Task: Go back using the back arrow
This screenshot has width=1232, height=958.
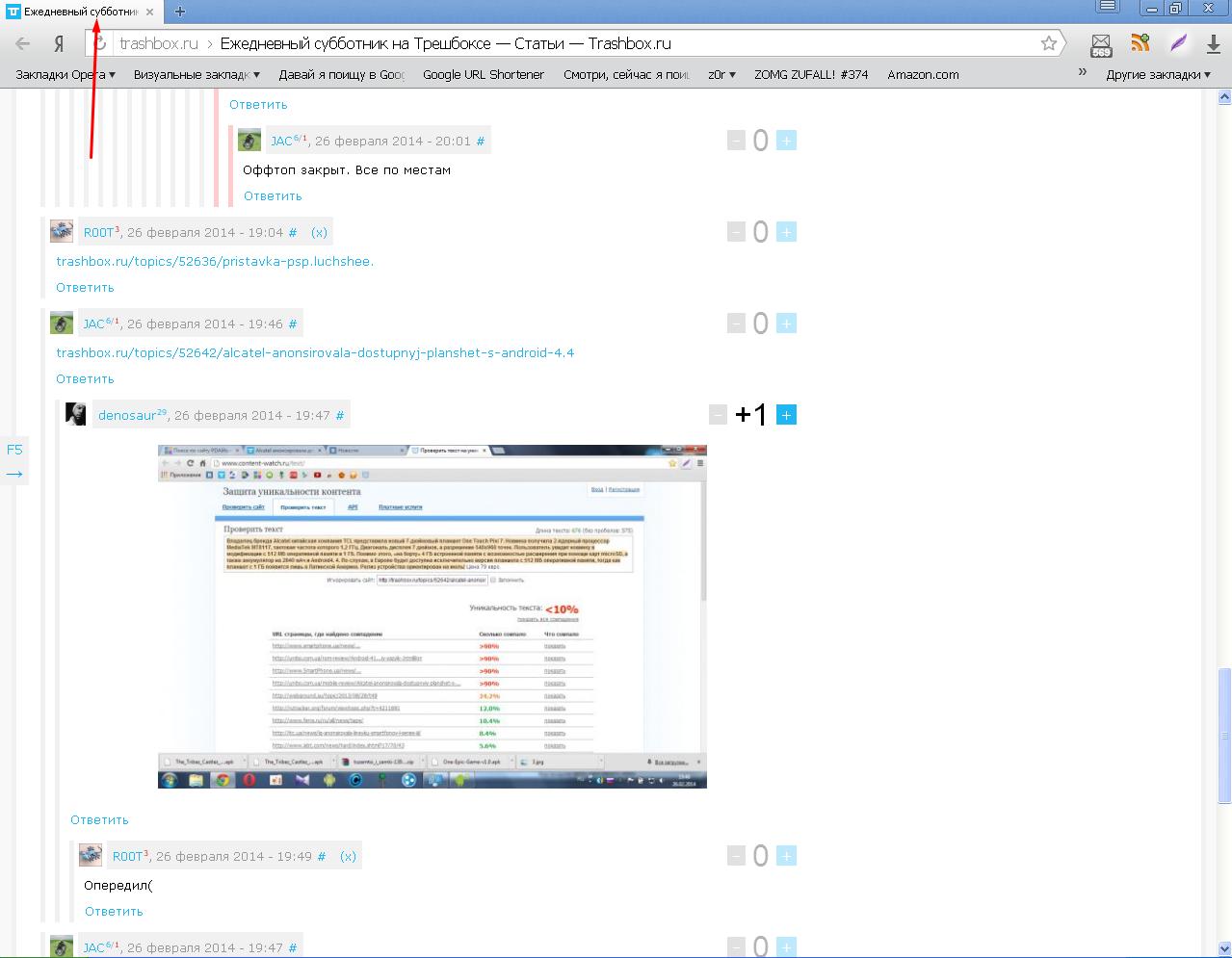Action: click(23, 43)
